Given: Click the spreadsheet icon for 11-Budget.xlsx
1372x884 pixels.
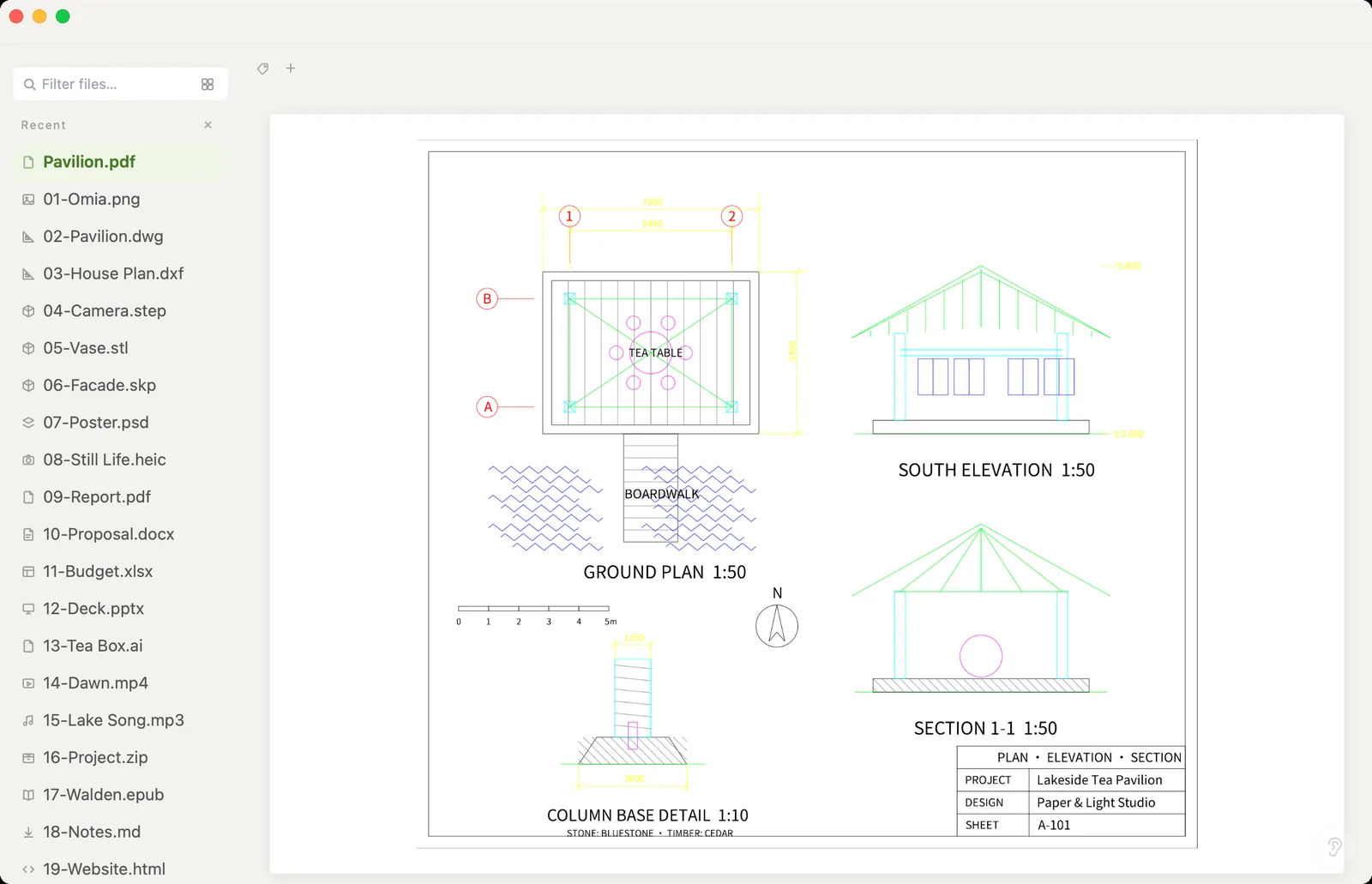Looking at the screenshot, I should [x=28, y=572].
